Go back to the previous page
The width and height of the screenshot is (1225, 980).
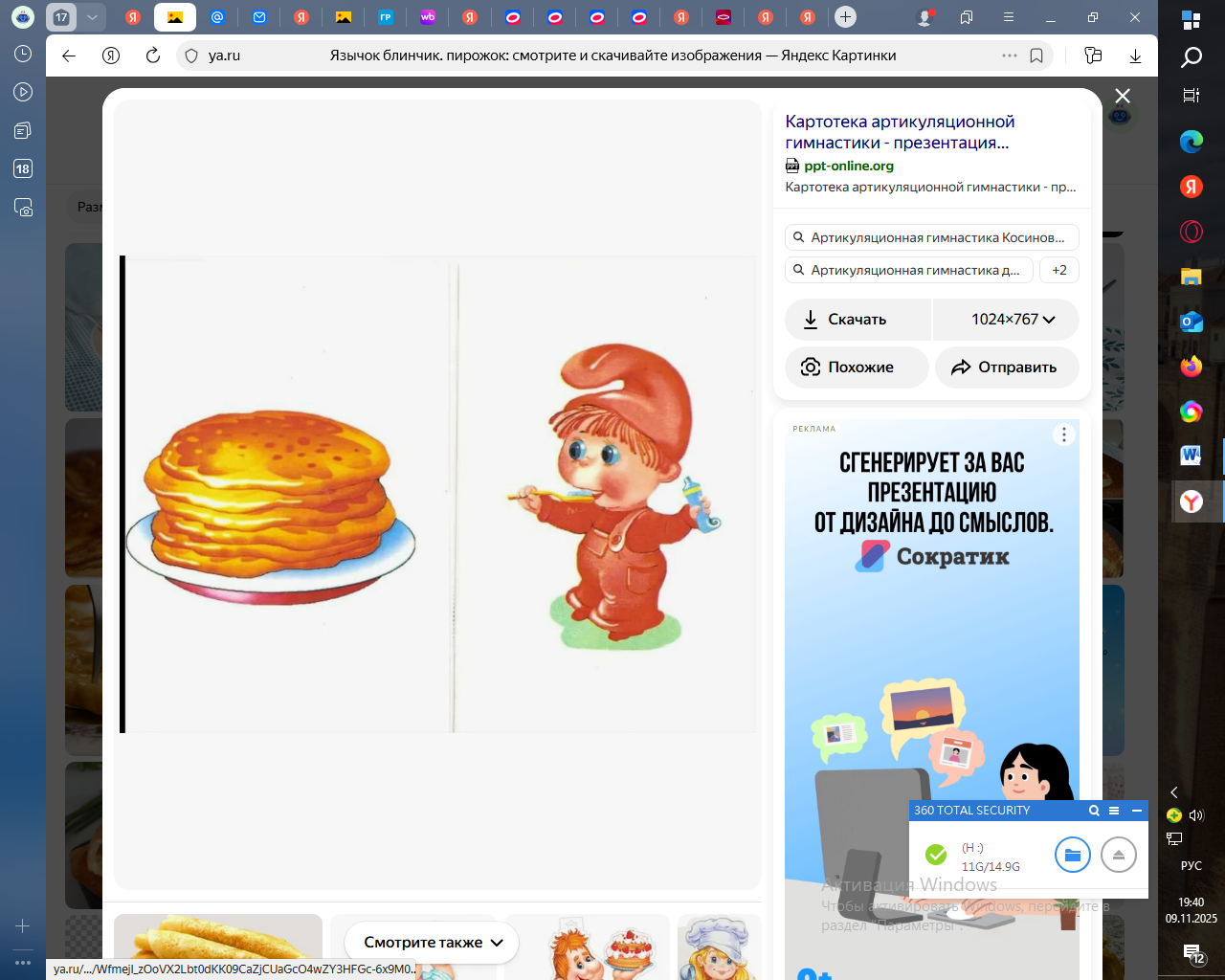pos(69,56)
